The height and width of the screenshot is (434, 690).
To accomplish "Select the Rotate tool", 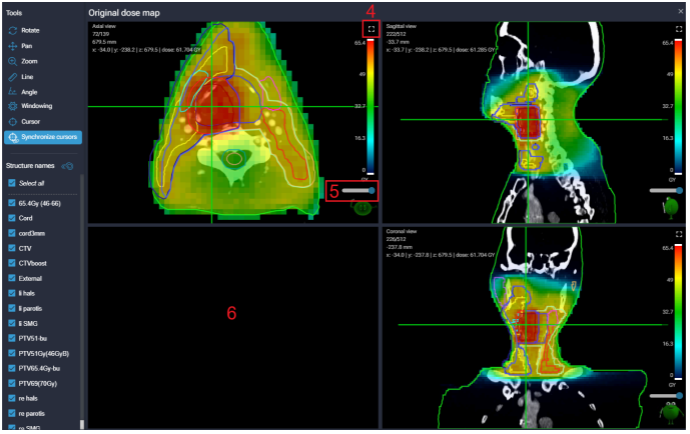I will [30, 31].
